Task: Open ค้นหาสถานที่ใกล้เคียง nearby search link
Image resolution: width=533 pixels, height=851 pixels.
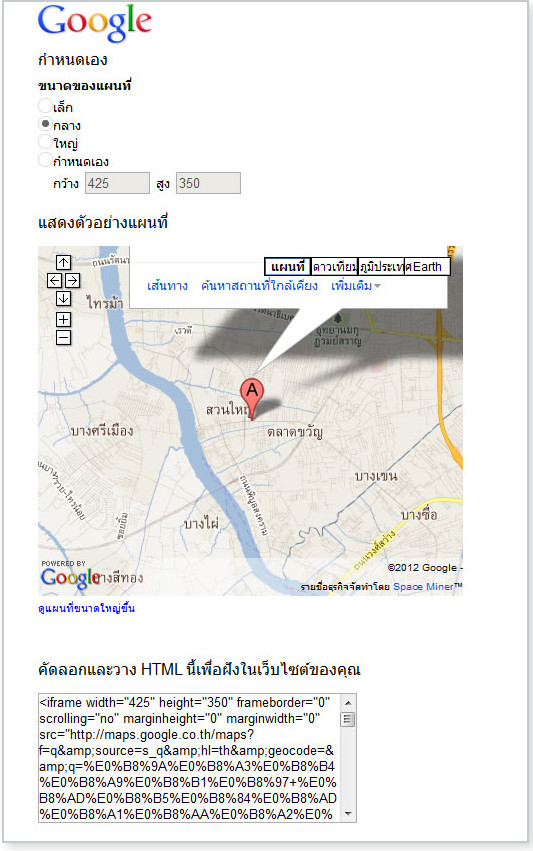Action: coord(259,285)
